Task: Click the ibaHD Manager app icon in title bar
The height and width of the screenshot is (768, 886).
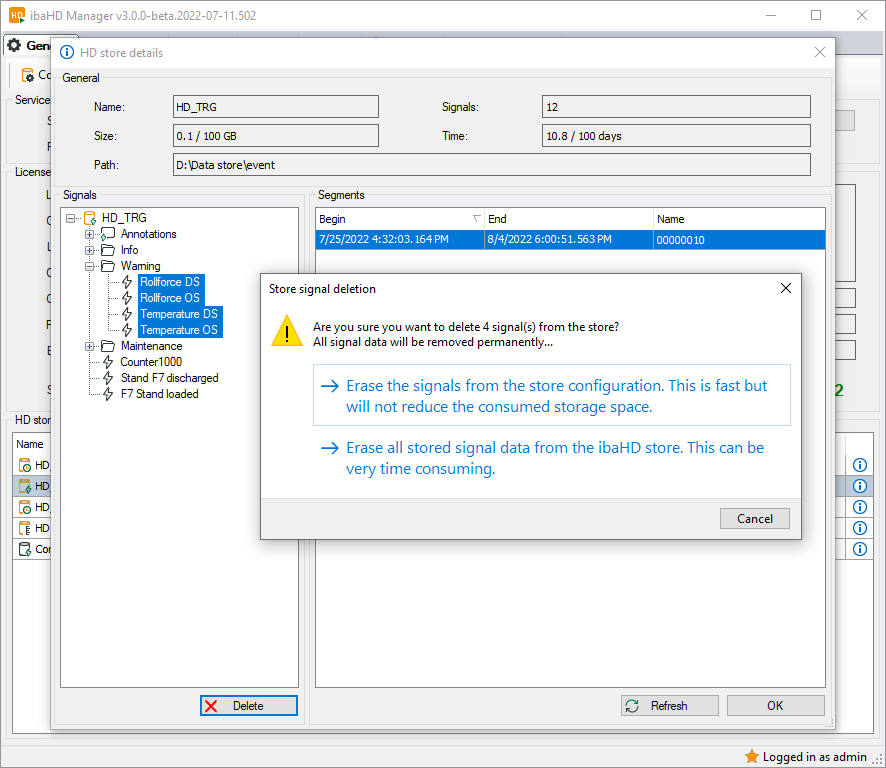Action: point(16,15)
